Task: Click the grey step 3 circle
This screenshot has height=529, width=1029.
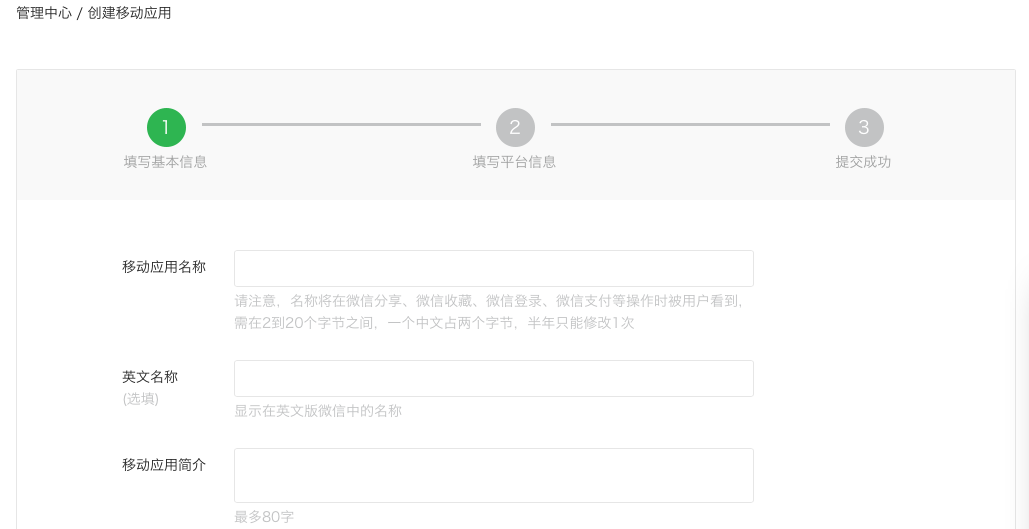Action: point(864,127)
